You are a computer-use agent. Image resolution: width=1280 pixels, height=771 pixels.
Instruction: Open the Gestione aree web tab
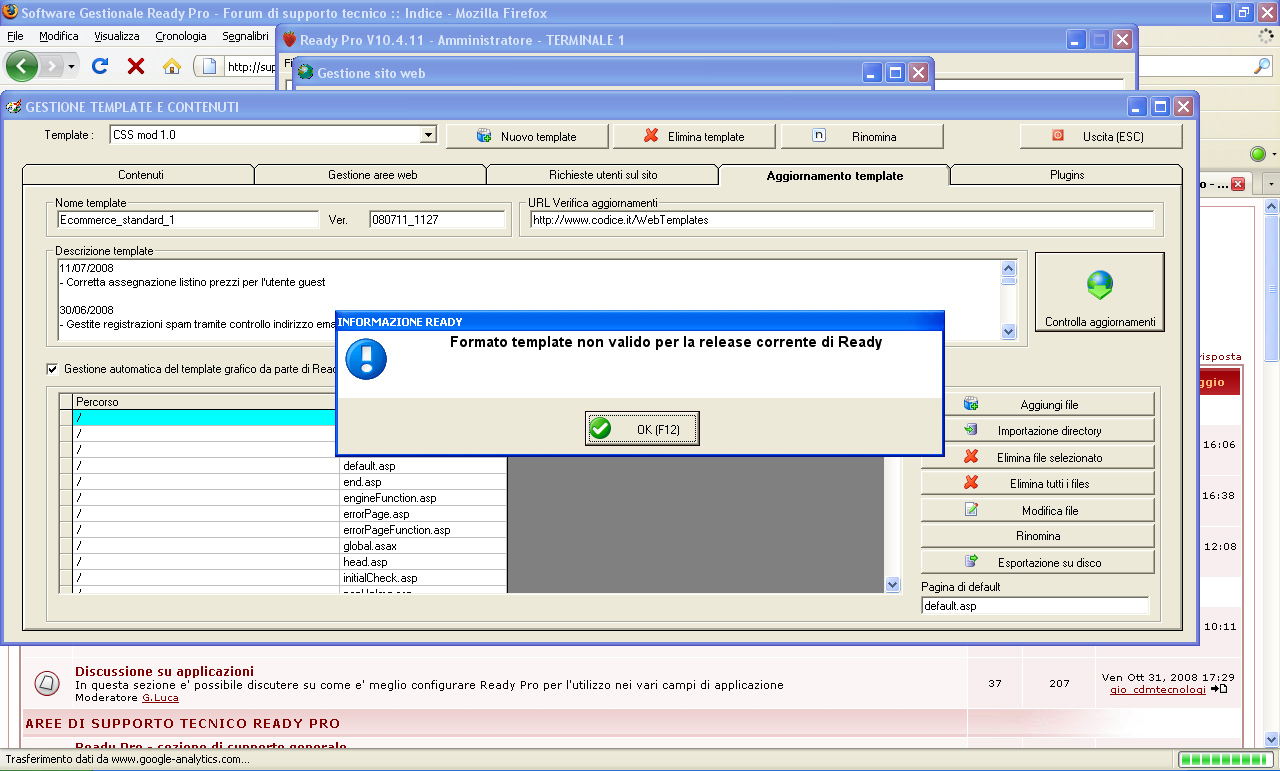tap(372, 175)
